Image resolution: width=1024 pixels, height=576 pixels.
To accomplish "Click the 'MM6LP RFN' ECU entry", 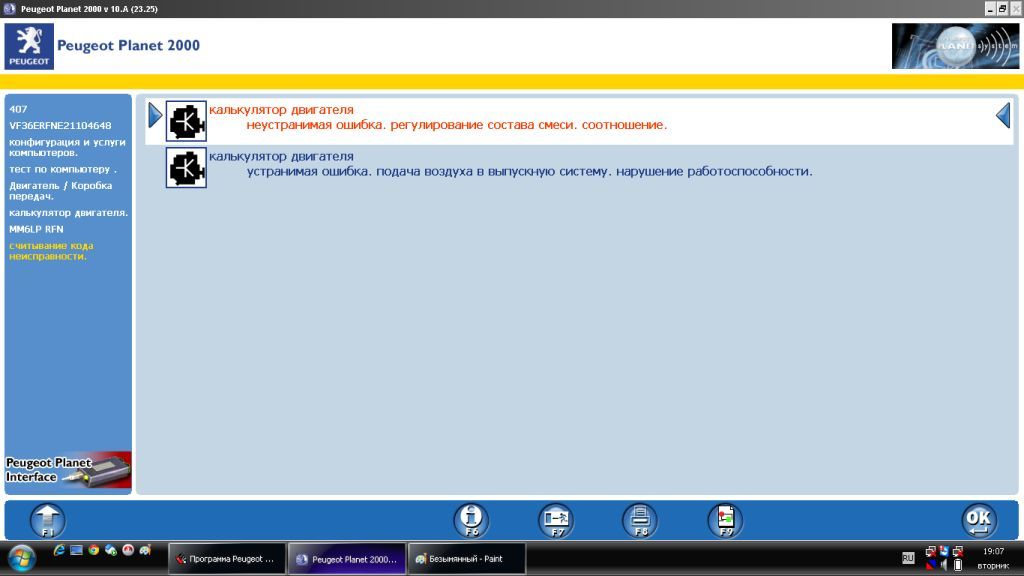I will pos(37,229).
